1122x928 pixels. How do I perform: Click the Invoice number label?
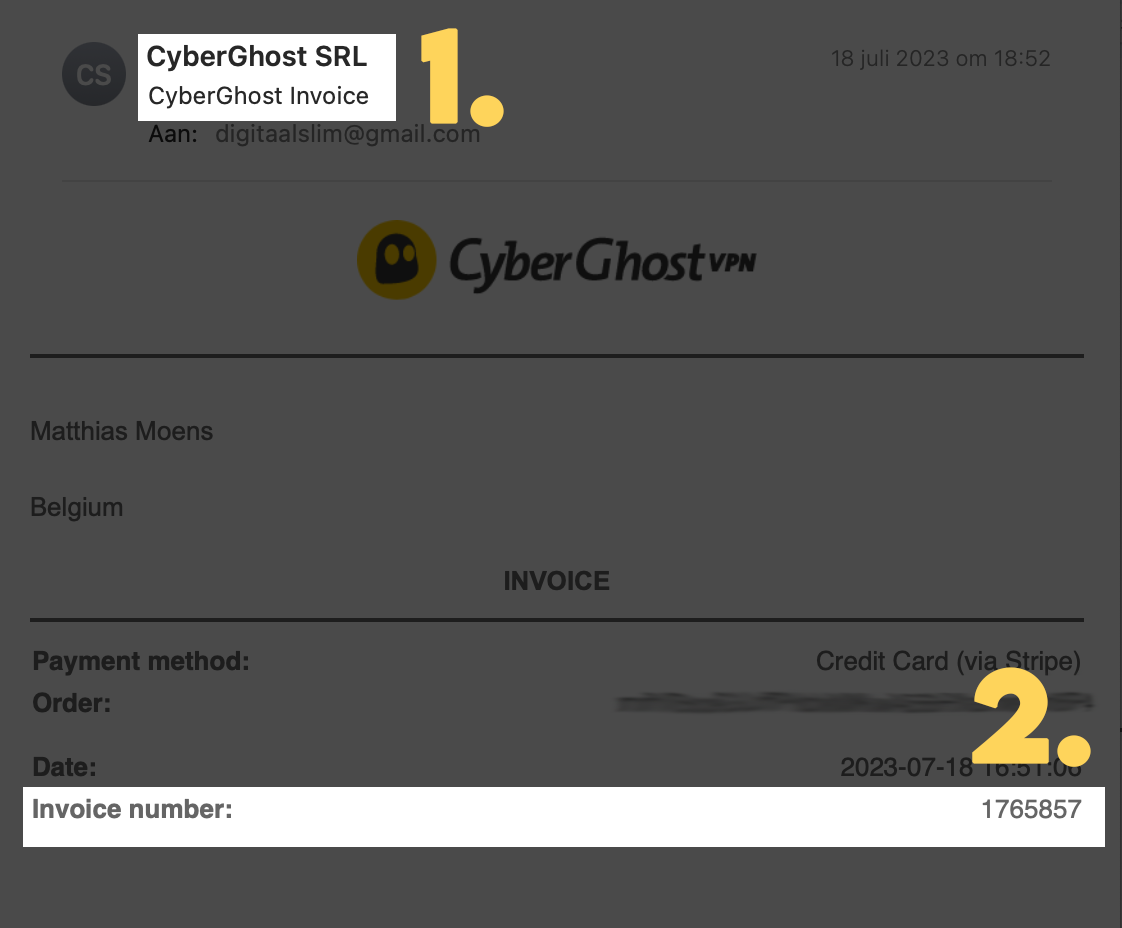tap(132, 809)
